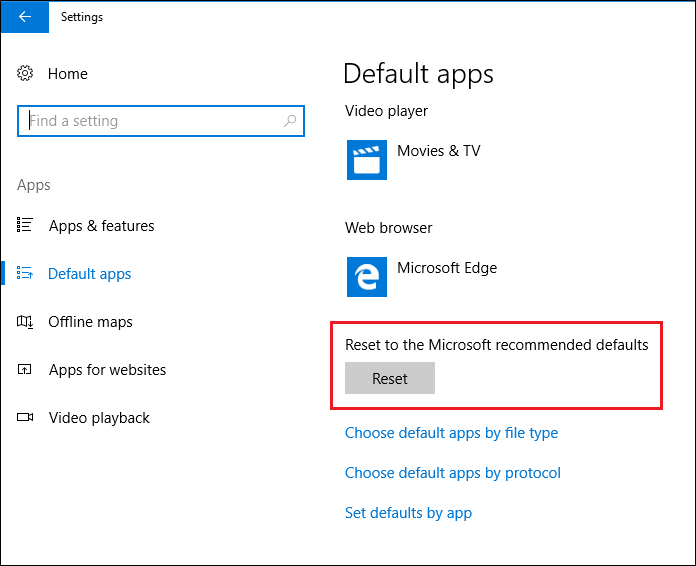This screenshot has height=566, width=696.
Task: Focus the Find a setting box
Action: pyautogui.click(x=161, y=121)
